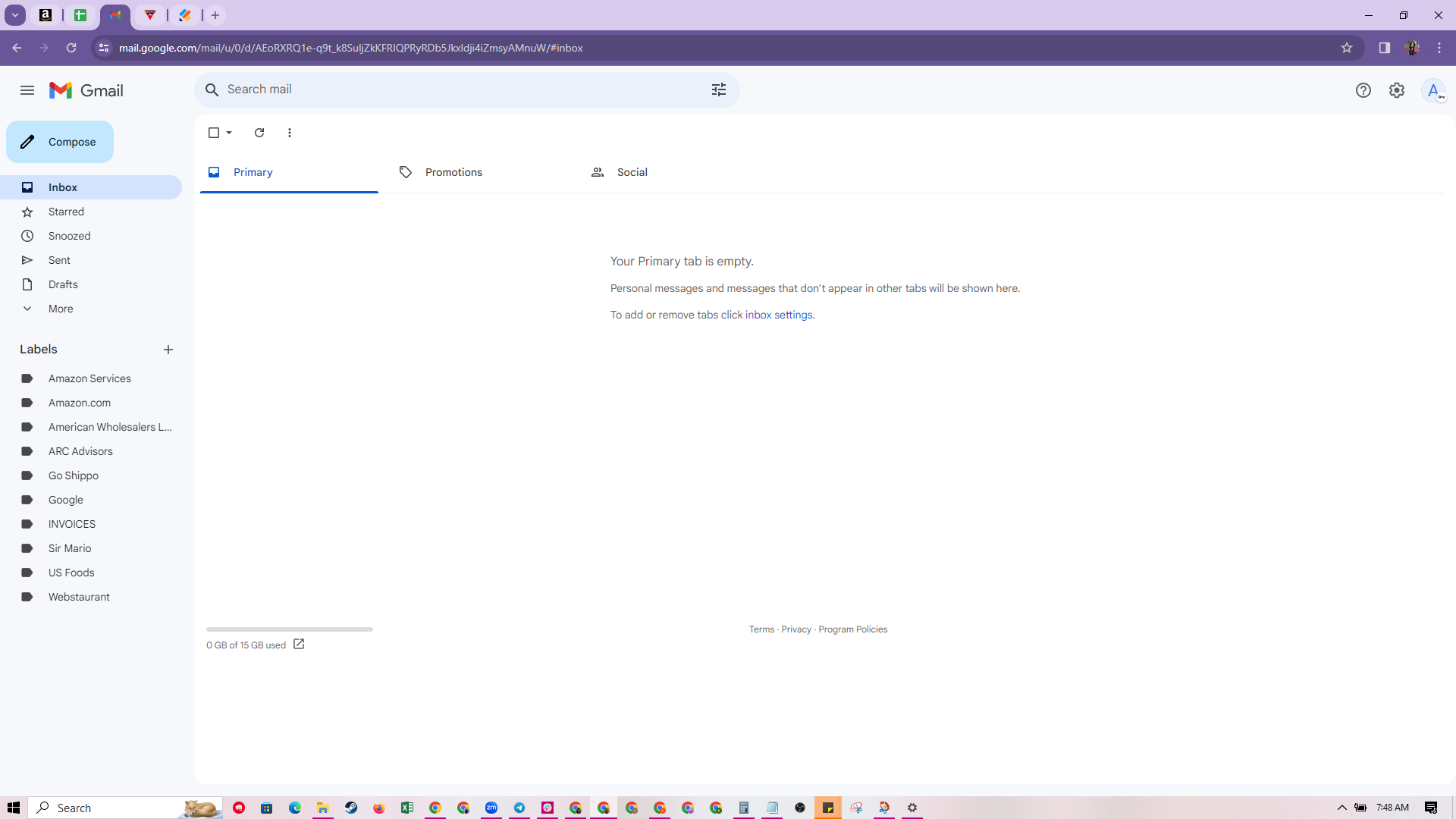The height and width of the screenshot is (819, 1456).
Task: Open the Terms link
Action: (761, 629)
